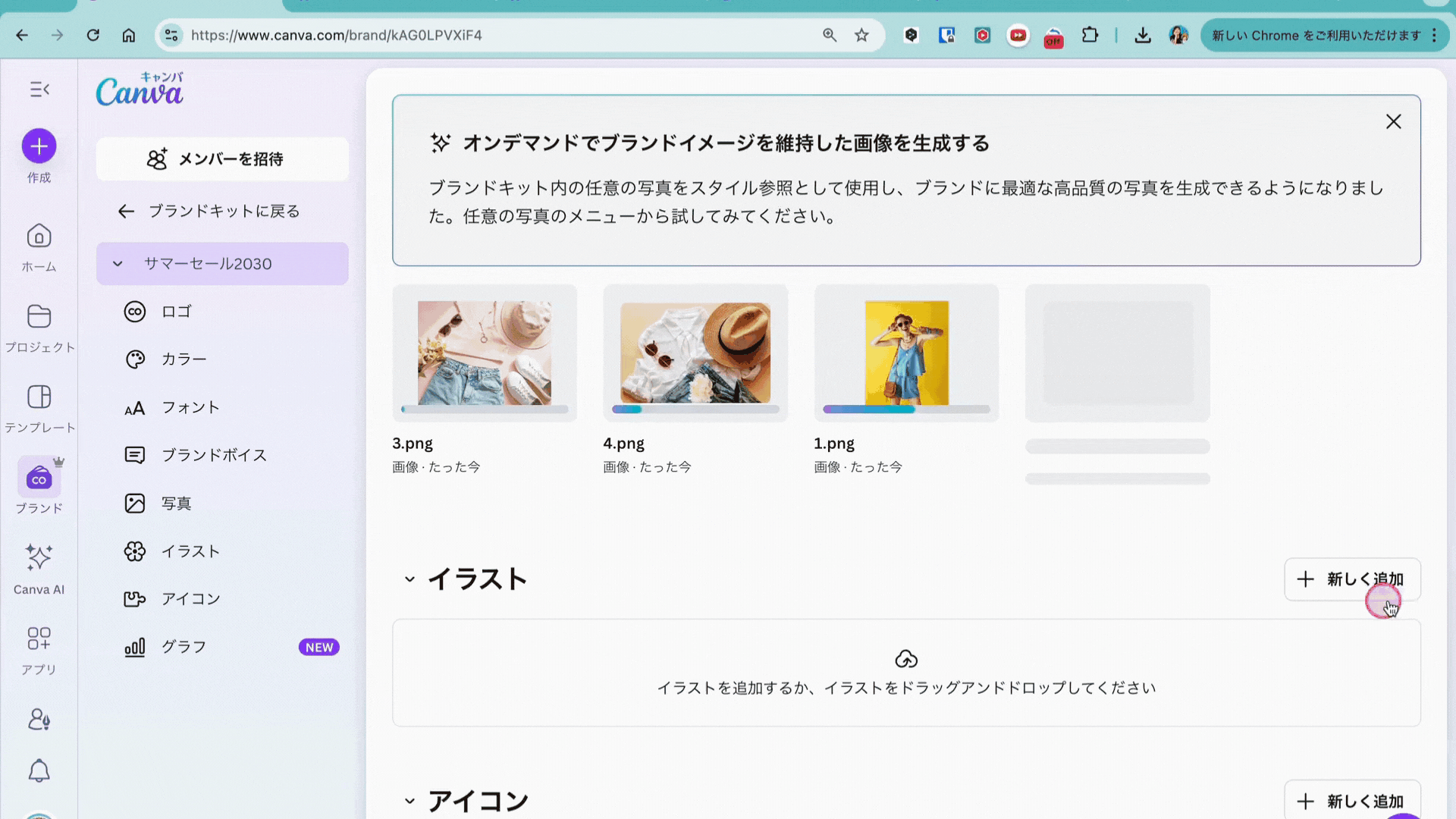Open the Home icon in sidebar

tap(39, 237)
